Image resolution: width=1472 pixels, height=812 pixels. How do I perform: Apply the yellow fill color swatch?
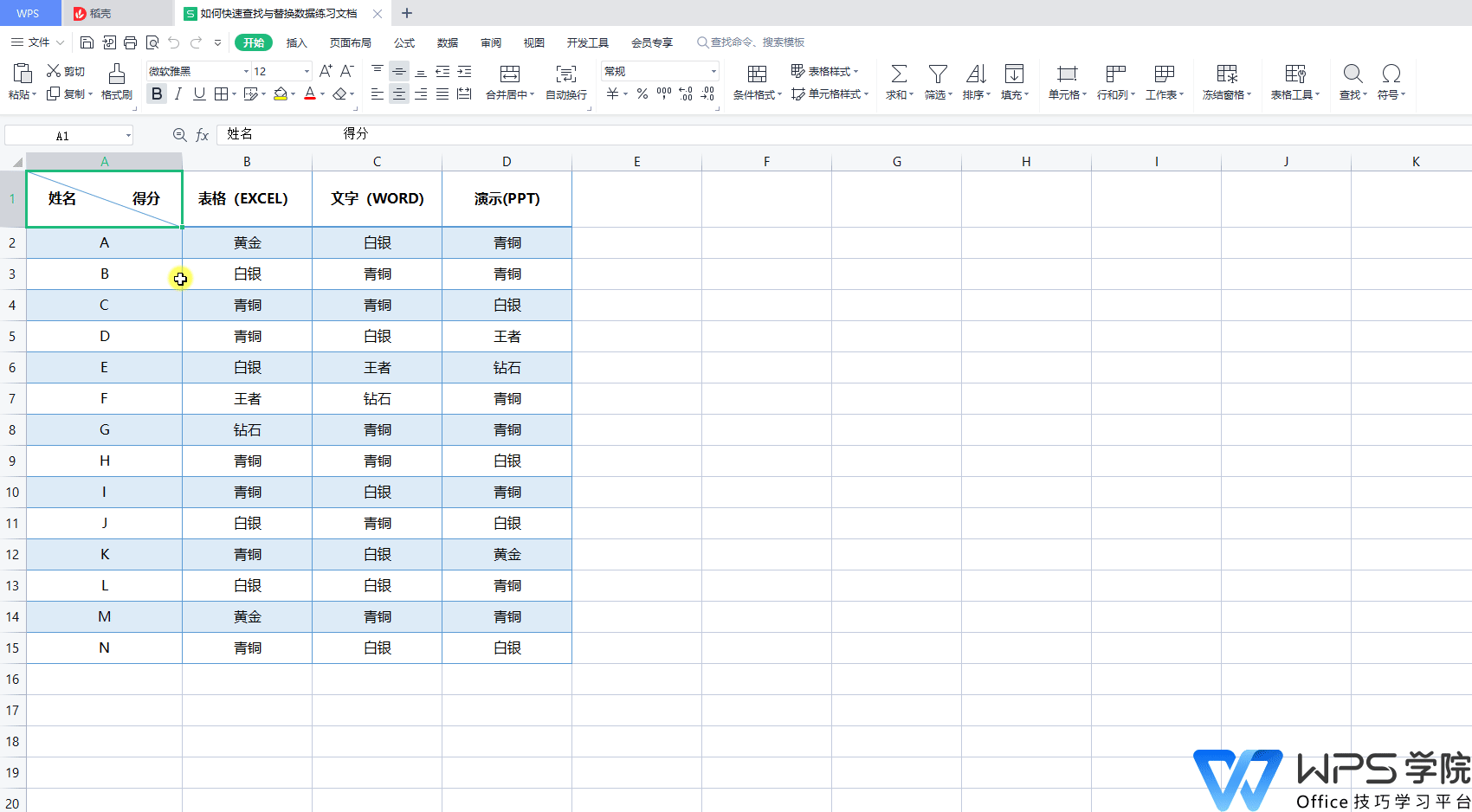280,94
